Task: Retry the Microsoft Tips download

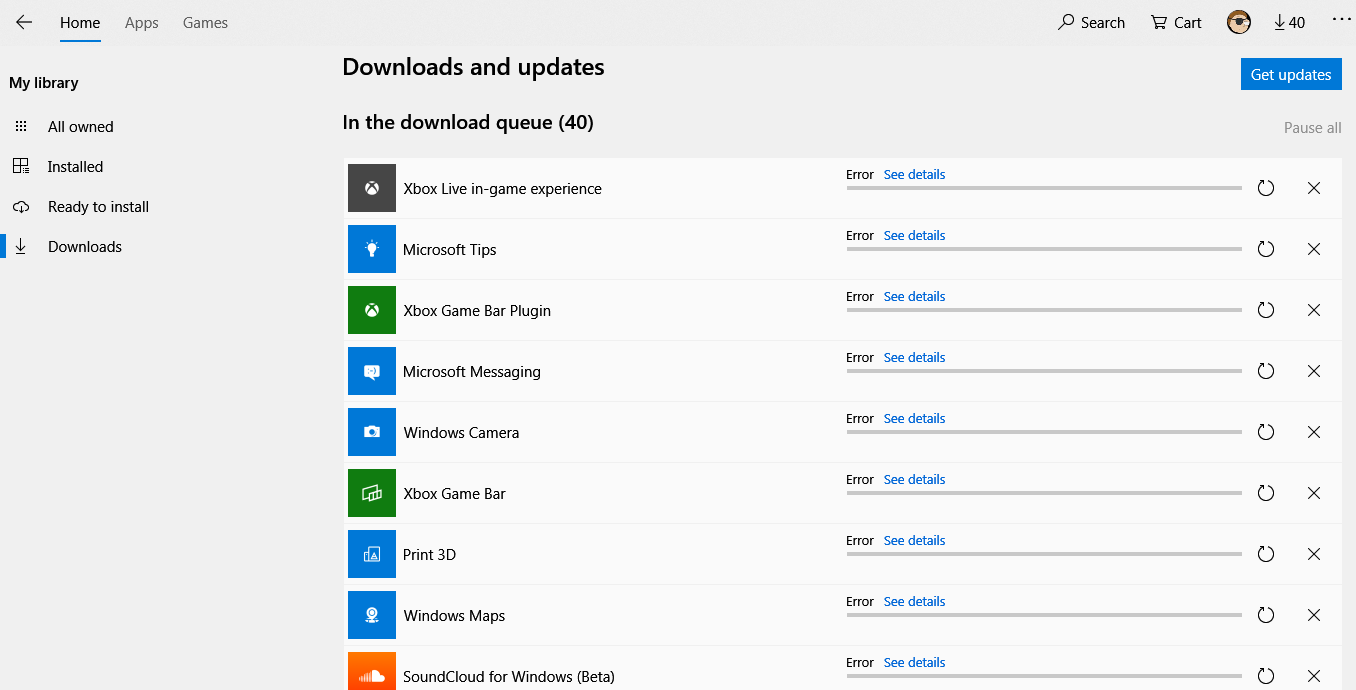Action: tap(1266, 249)
